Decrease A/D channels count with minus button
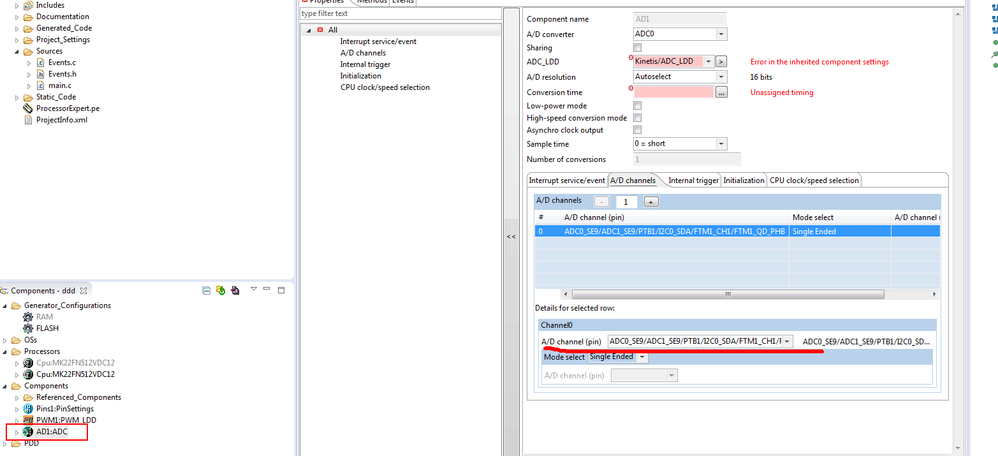998x456 pixels. pyautogui.click(x=601, y=202)
